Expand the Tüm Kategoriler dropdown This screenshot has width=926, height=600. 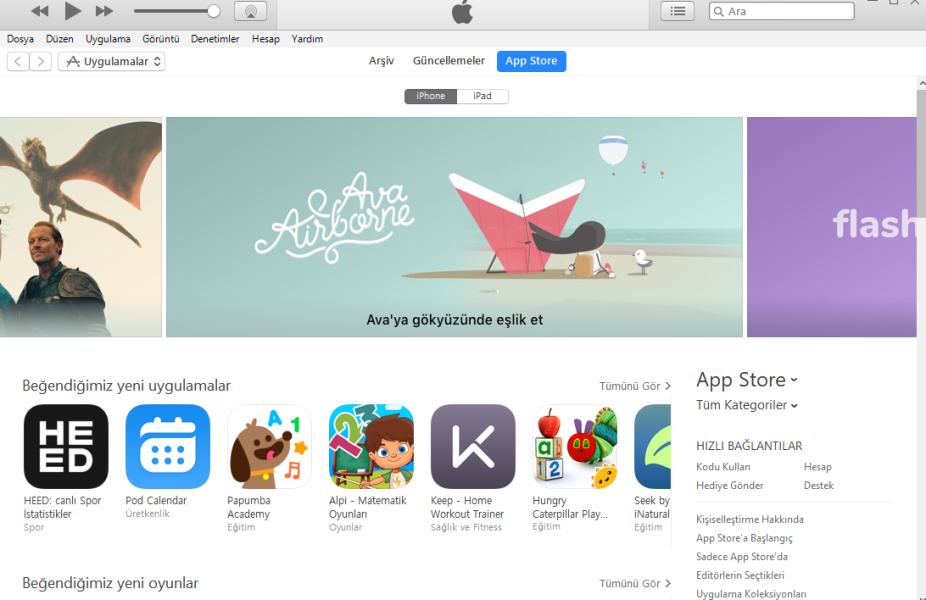[747, 405]
